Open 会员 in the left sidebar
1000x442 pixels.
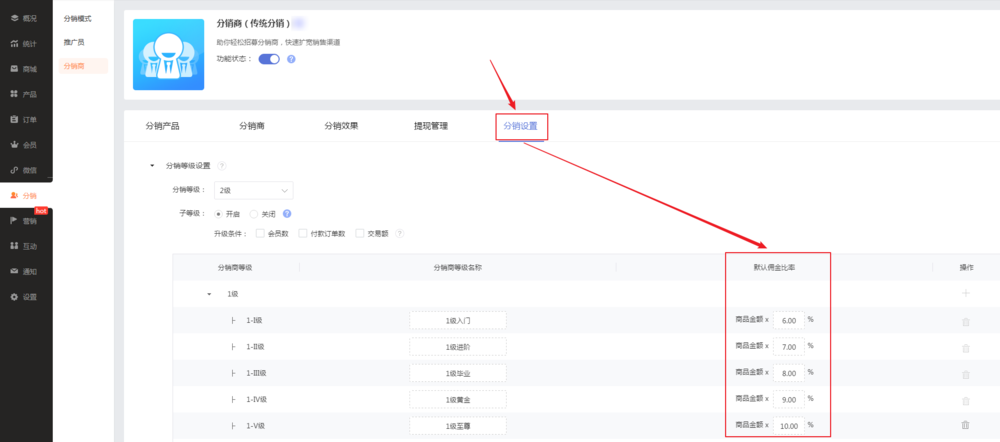click(24, 145)
